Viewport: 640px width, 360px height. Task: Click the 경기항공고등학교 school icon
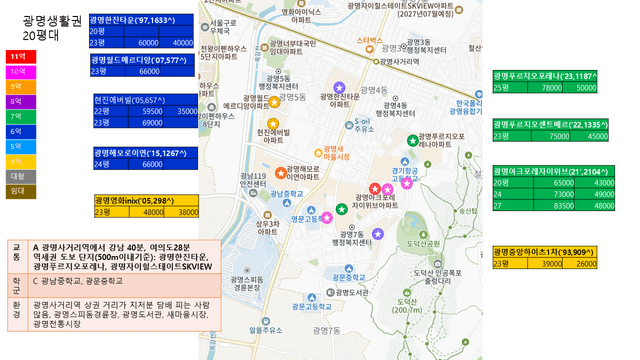click(x=404, y=162)
